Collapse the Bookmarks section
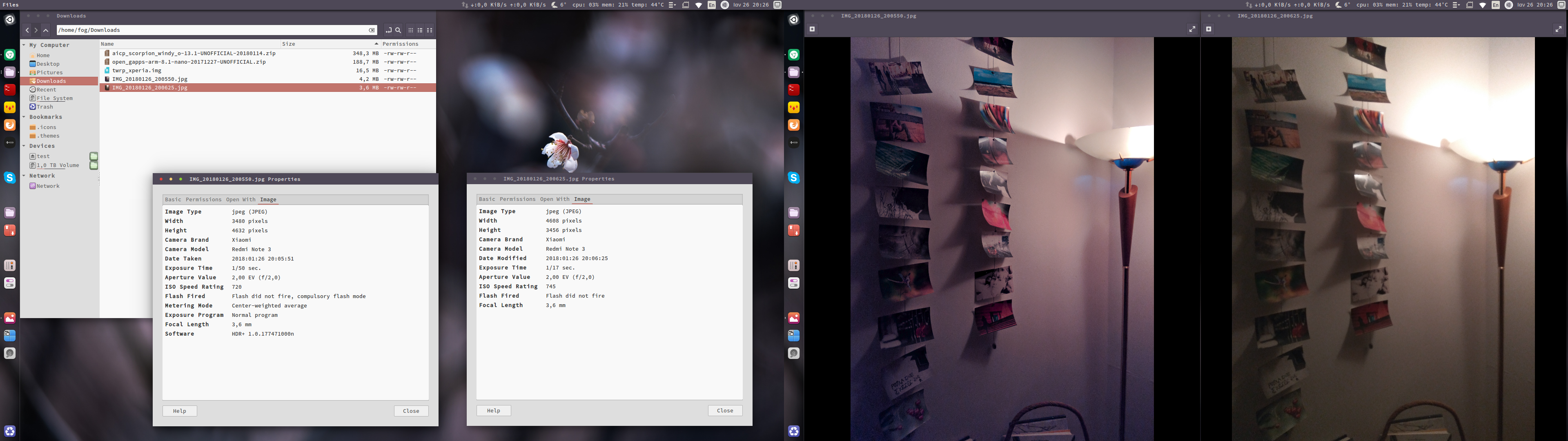The image size is (1568, 441). point(24,117)
